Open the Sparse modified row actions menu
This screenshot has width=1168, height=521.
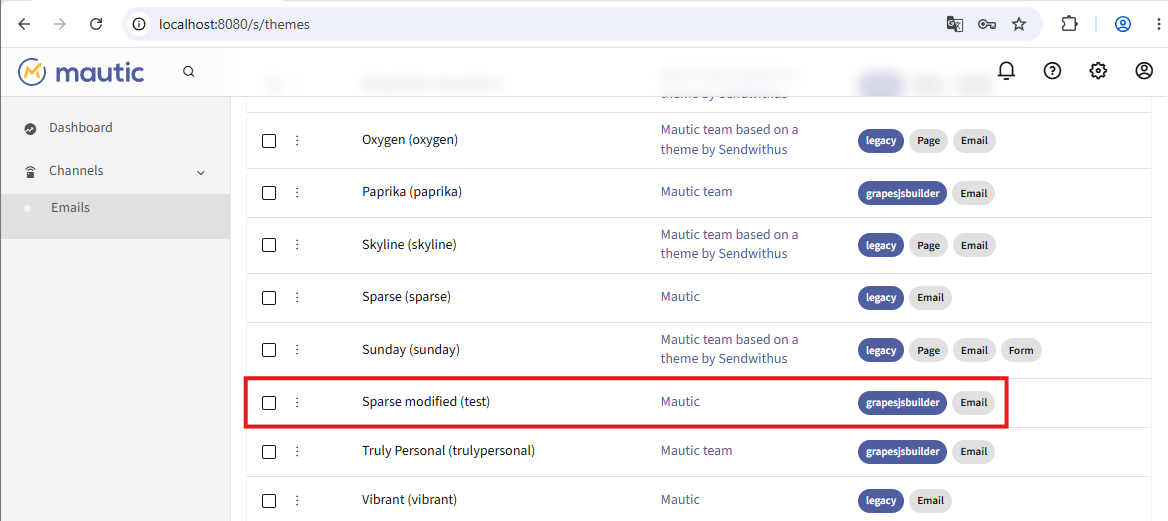297,402
